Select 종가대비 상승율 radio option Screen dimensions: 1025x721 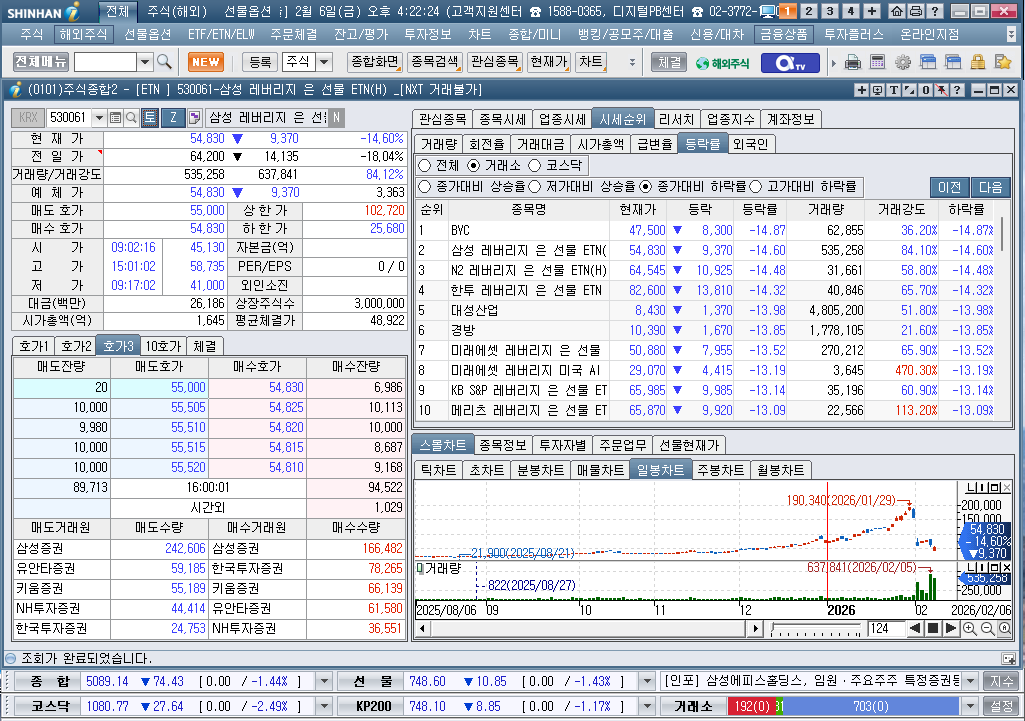(x=425, y=187)
